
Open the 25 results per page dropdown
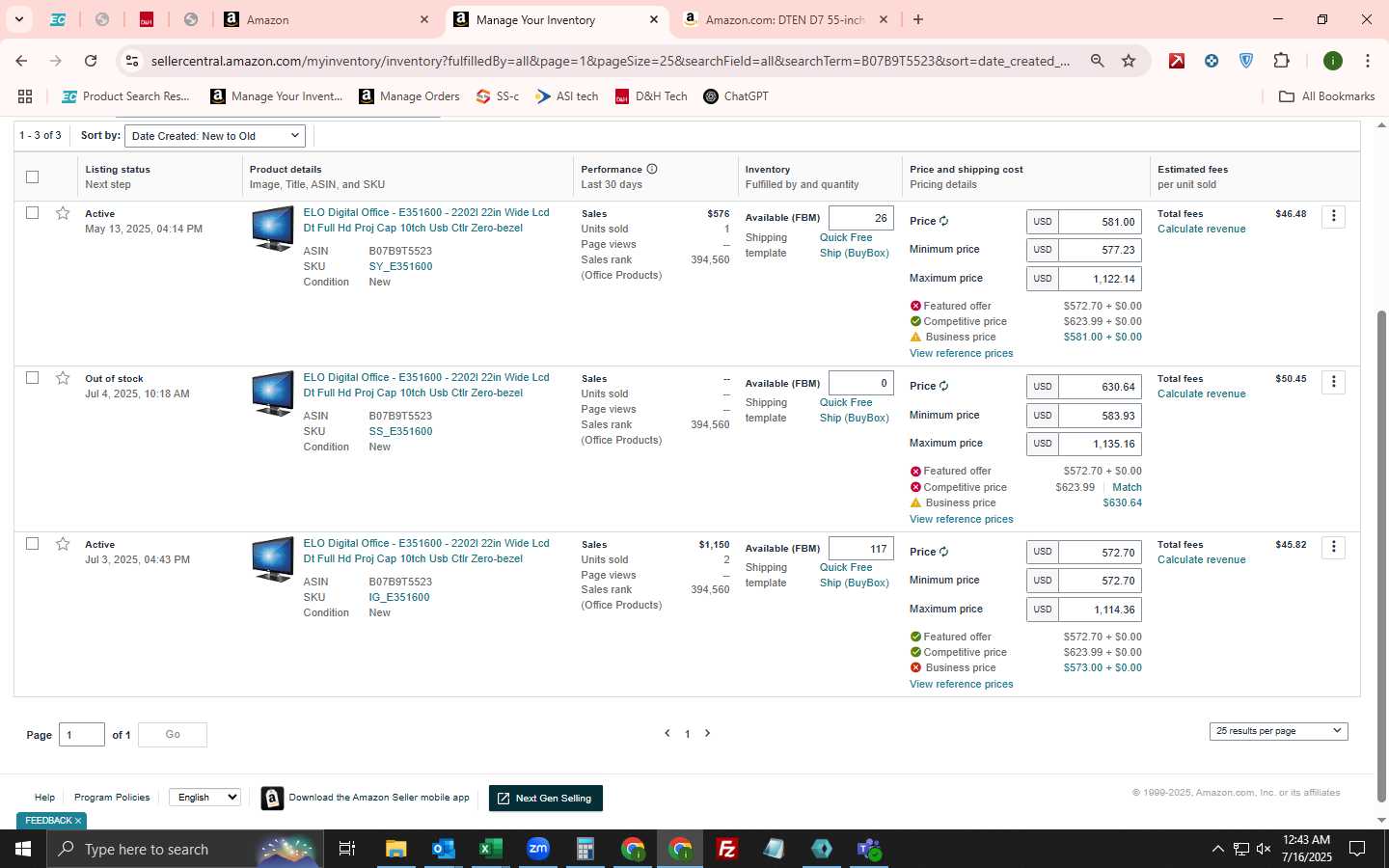pos(1278,731)
